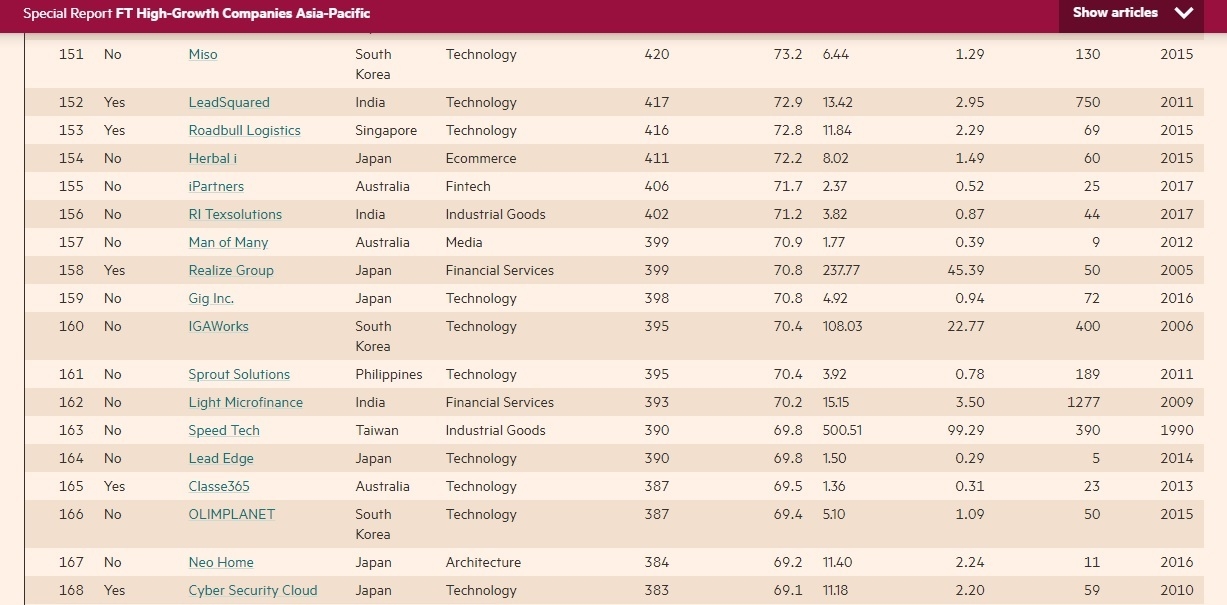Open the Classe365 link

pos(219,487)
